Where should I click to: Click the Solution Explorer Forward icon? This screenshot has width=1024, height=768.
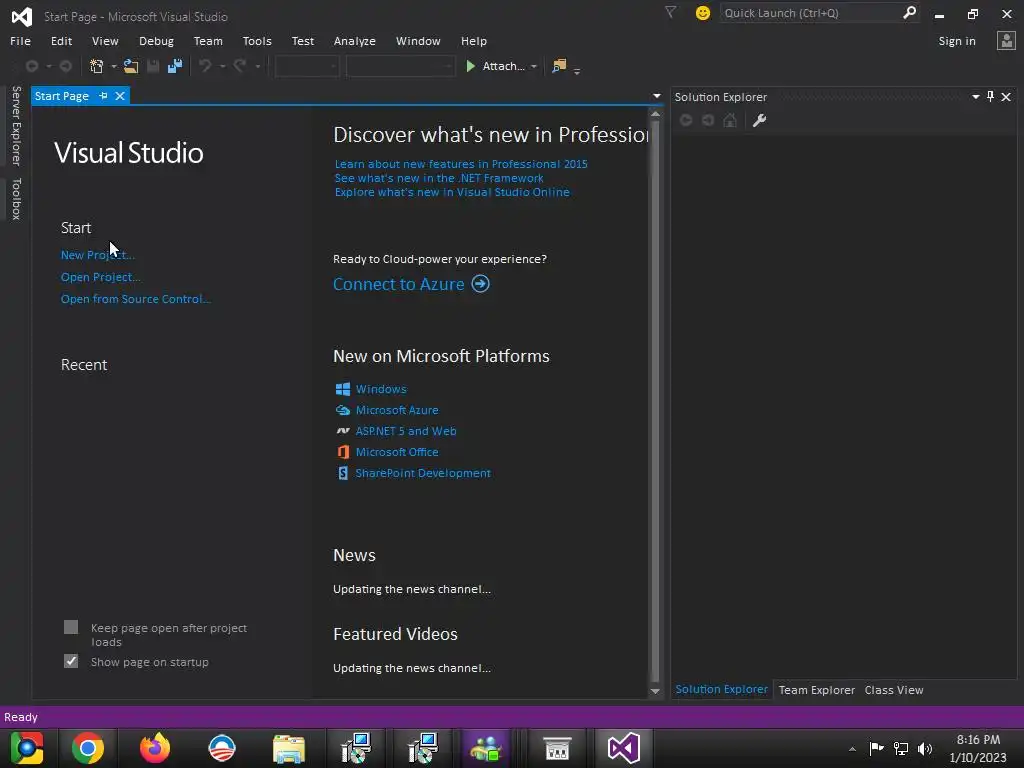tap(708, 120)
